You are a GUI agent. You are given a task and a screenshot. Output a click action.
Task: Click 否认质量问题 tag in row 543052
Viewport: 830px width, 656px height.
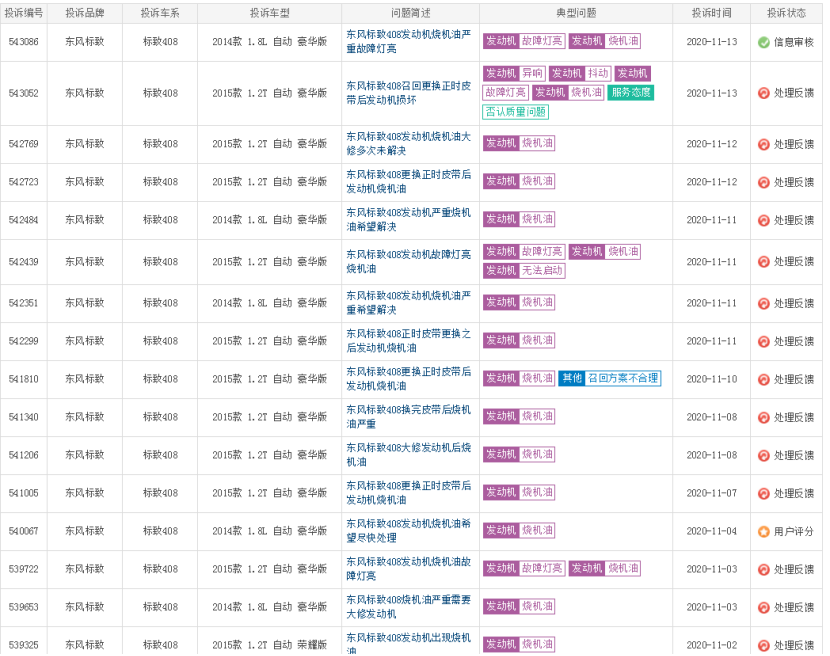(x=516, y=112)
